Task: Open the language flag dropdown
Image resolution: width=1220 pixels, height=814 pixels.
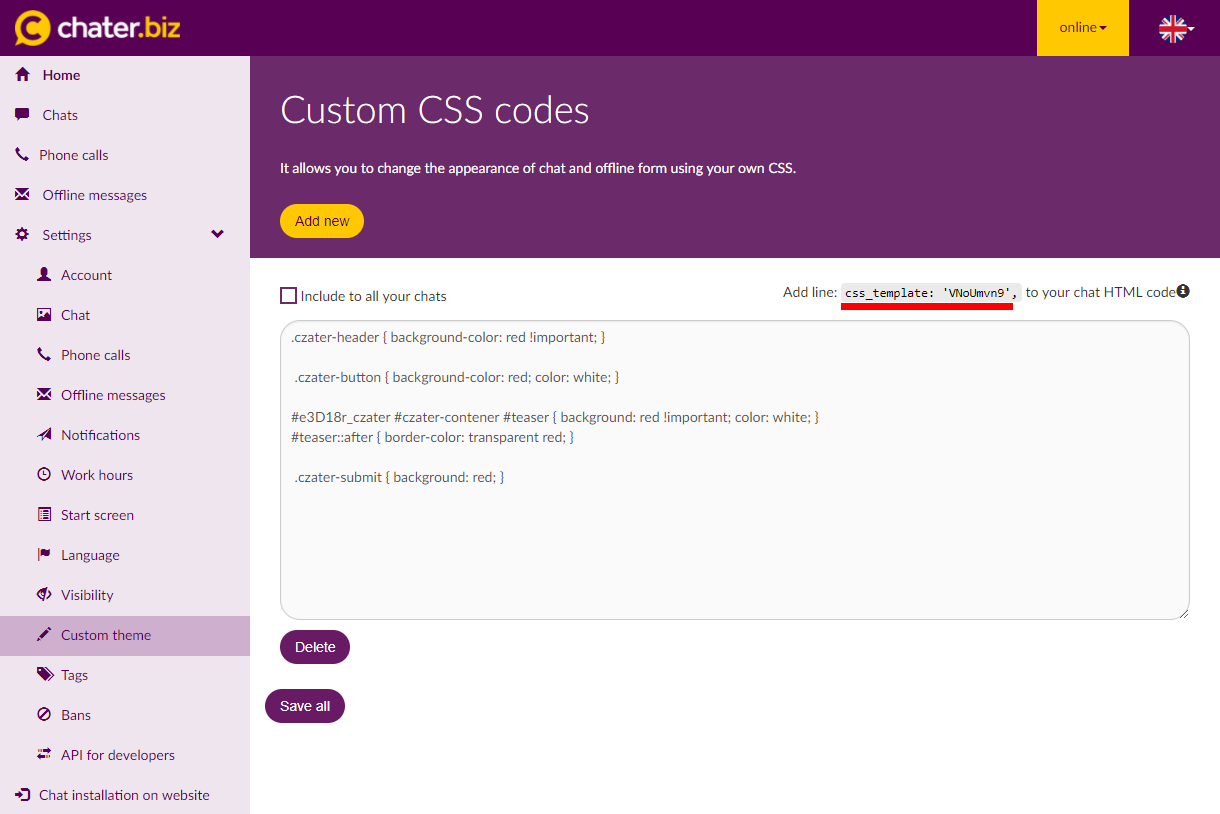Action: click(1176, 28)
